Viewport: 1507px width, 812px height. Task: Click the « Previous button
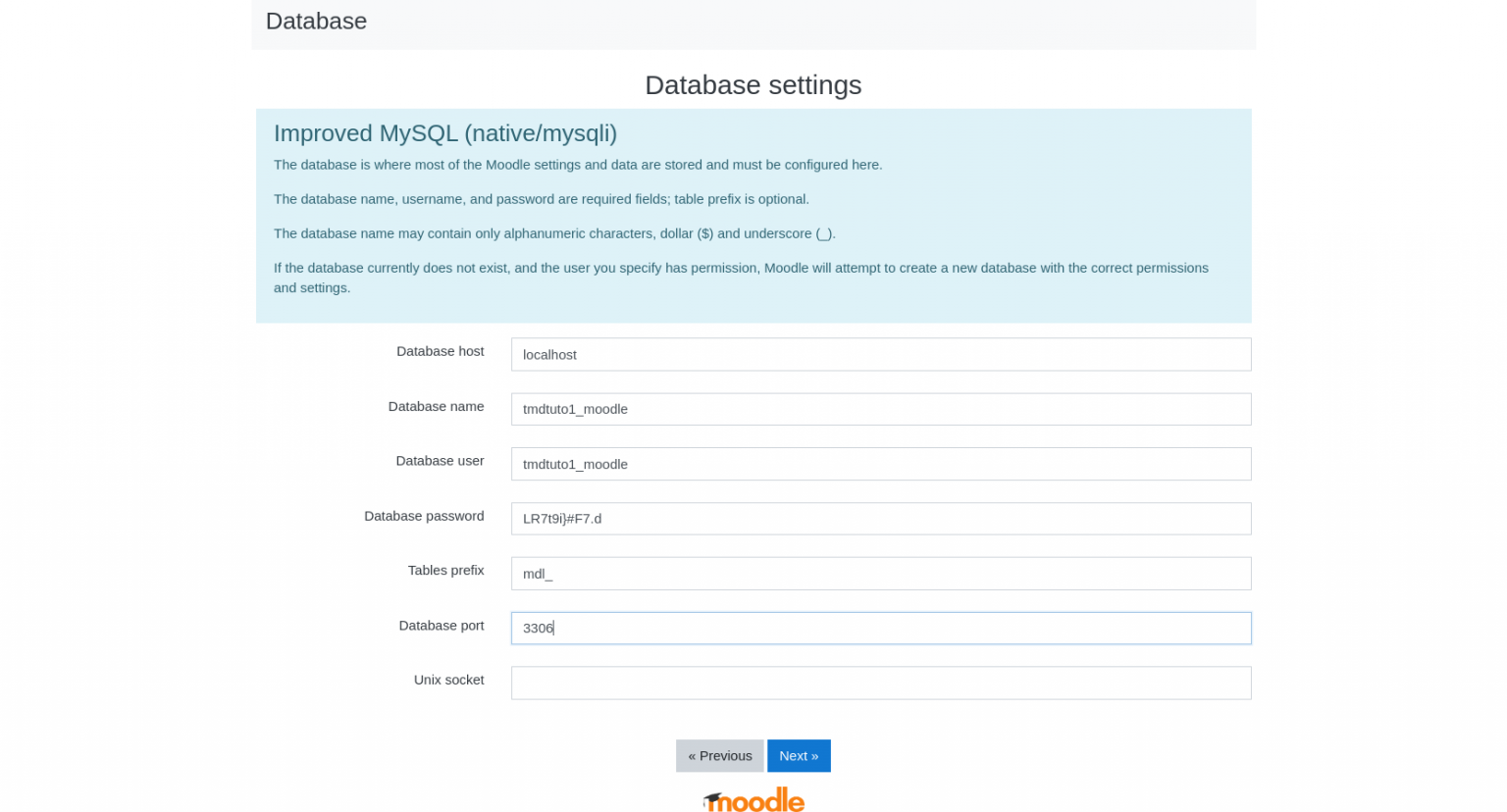tap(719, 755)
